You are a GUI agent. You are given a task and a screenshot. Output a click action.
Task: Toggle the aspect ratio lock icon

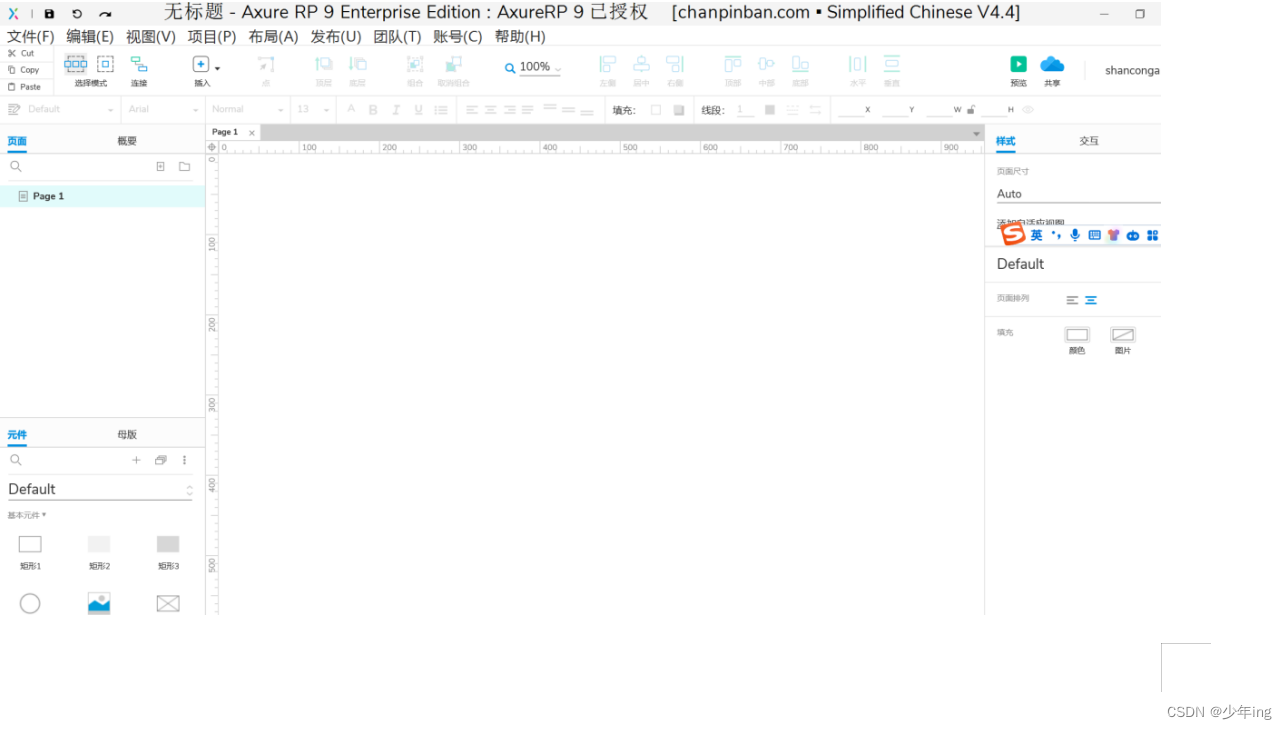click(x=971, y=110)
